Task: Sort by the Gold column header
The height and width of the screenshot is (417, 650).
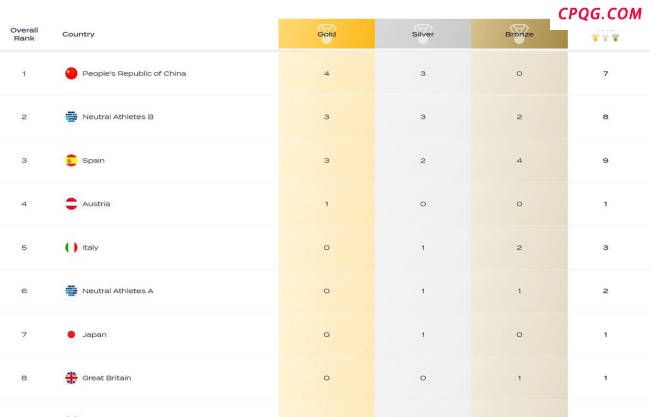Action: pos(327,34)
